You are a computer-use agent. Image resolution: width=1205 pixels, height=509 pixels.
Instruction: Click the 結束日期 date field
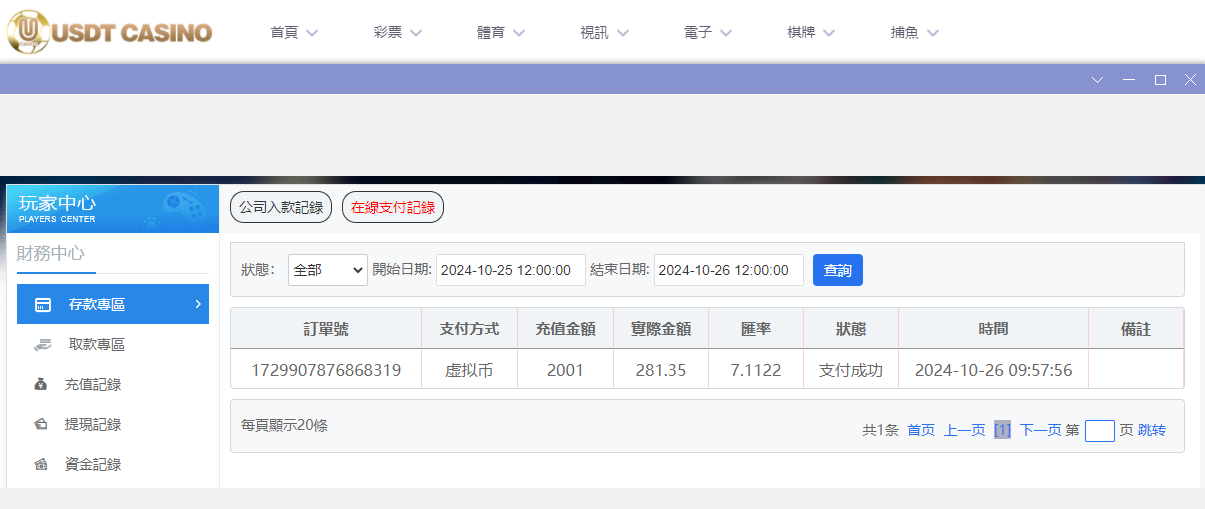(x=729, y=270)
